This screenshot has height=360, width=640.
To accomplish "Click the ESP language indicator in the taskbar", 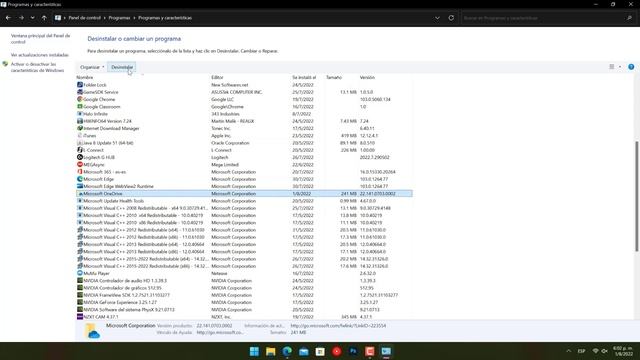I will [x=582, y=351].
